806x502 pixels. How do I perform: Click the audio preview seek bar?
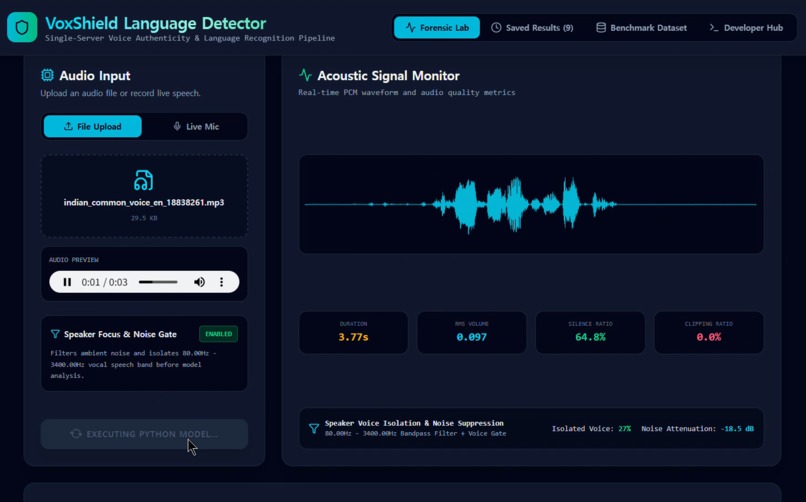(158, 282)
